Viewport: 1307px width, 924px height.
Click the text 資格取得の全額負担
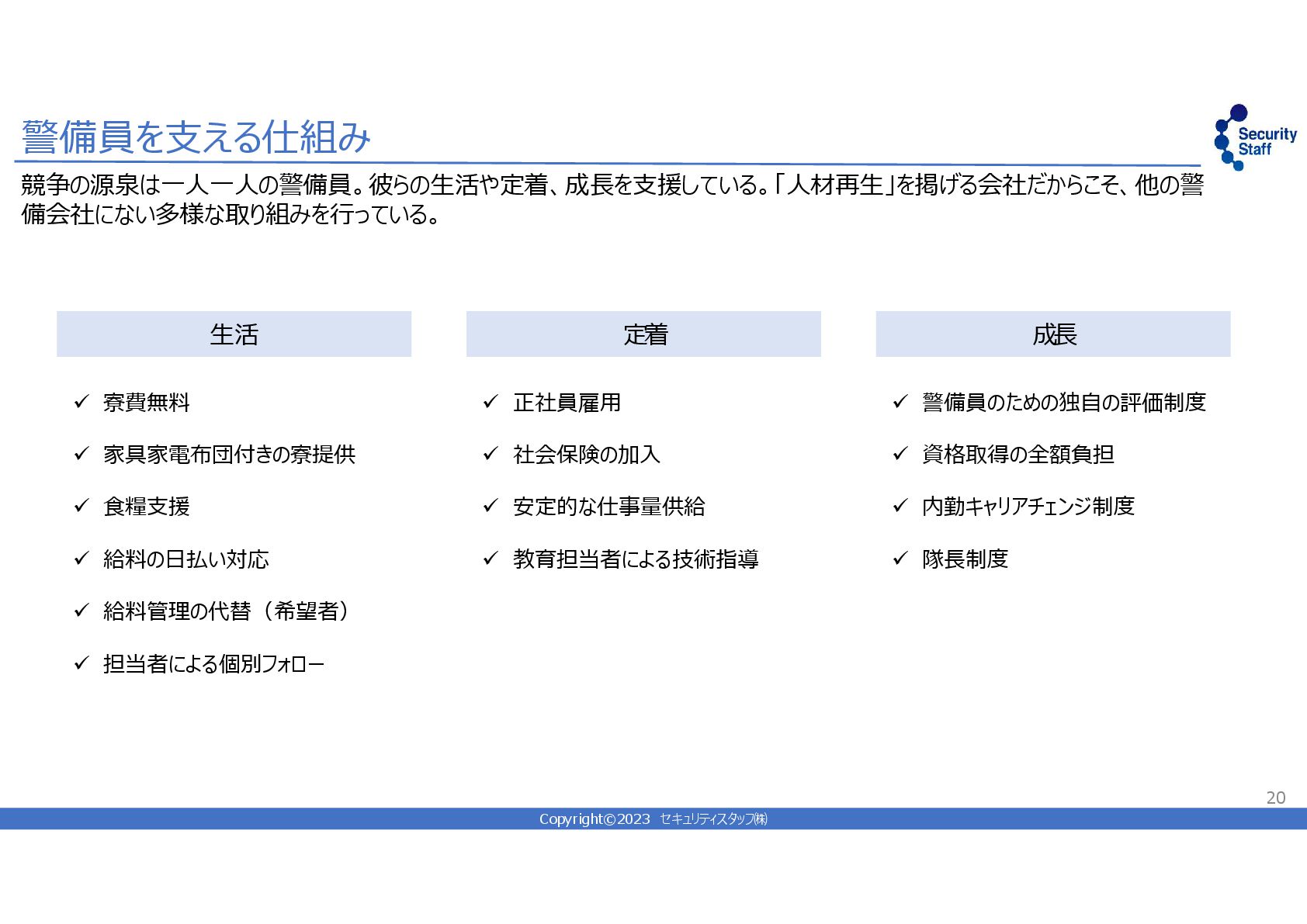(1018, 455)
